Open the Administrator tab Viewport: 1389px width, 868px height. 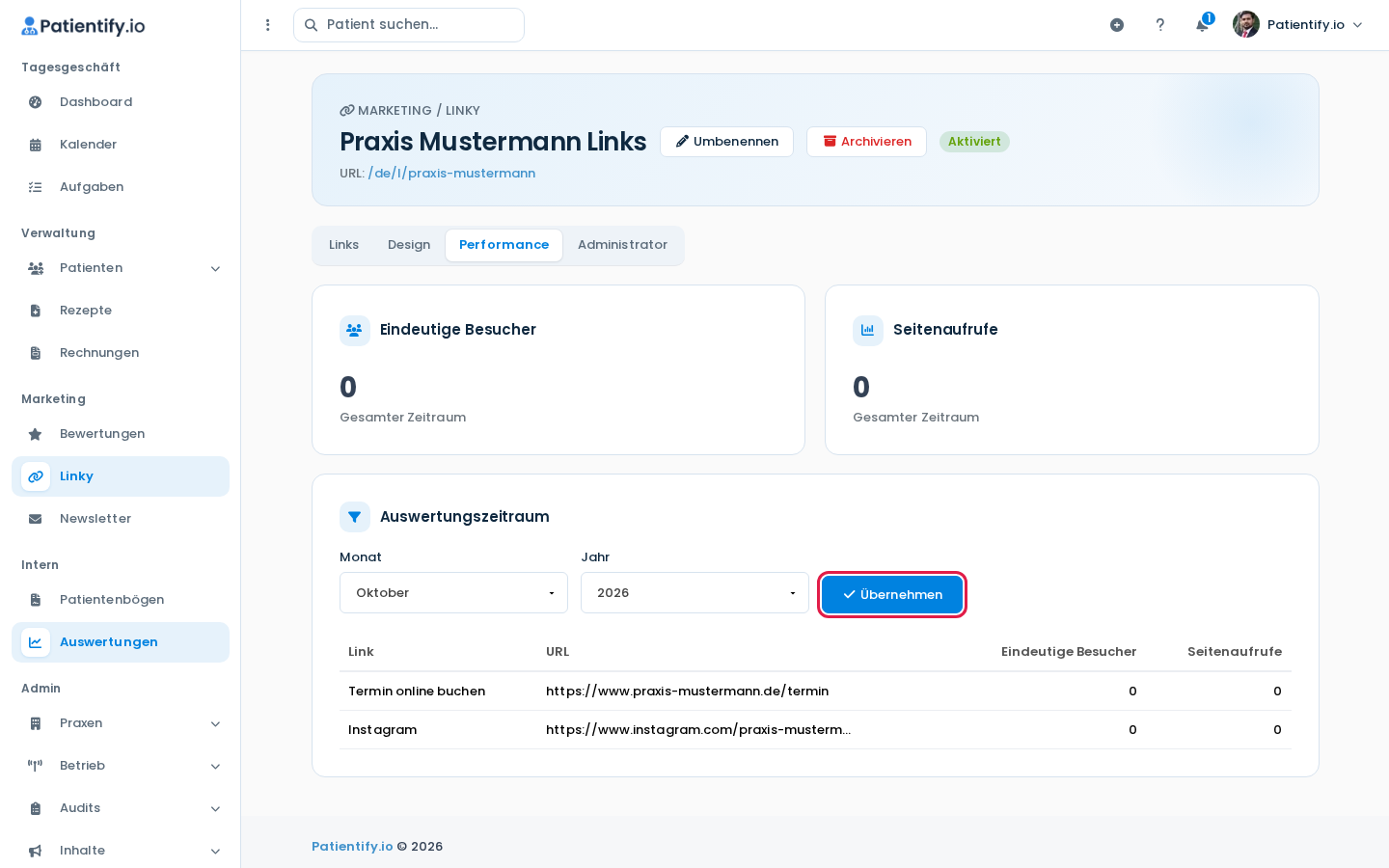tap(622, 245)
